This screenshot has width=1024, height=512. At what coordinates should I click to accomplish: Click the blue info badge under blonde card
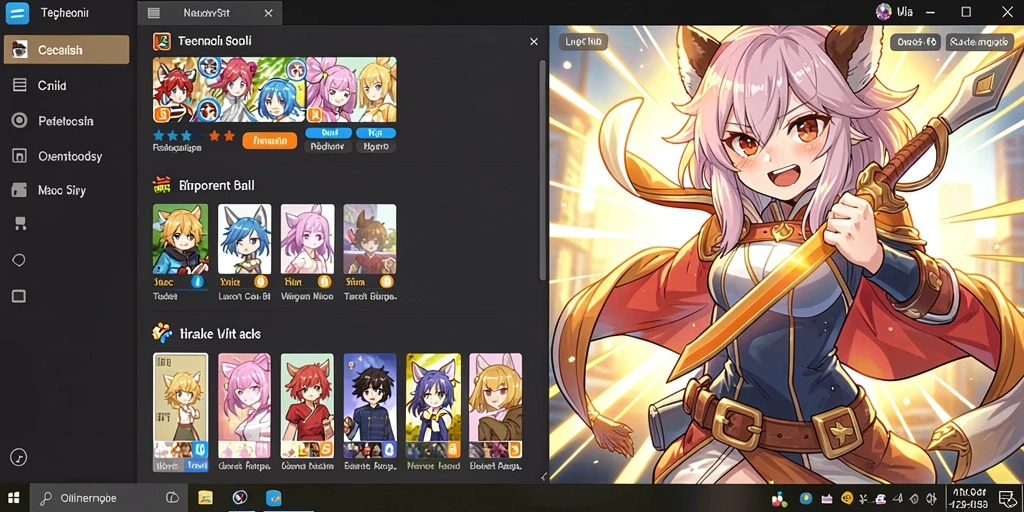[199, 281]
